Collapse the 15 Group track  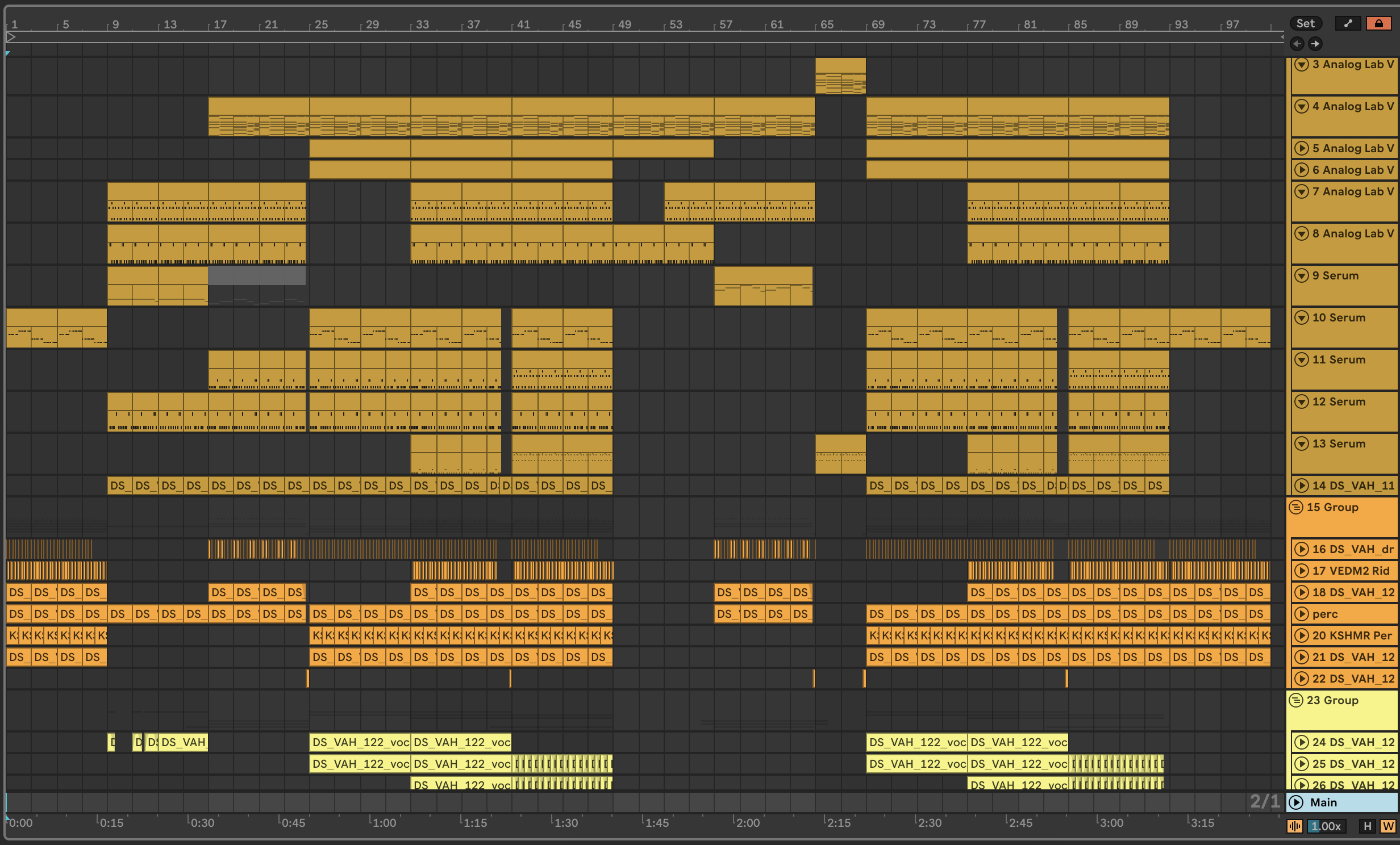click(1296, 507)
